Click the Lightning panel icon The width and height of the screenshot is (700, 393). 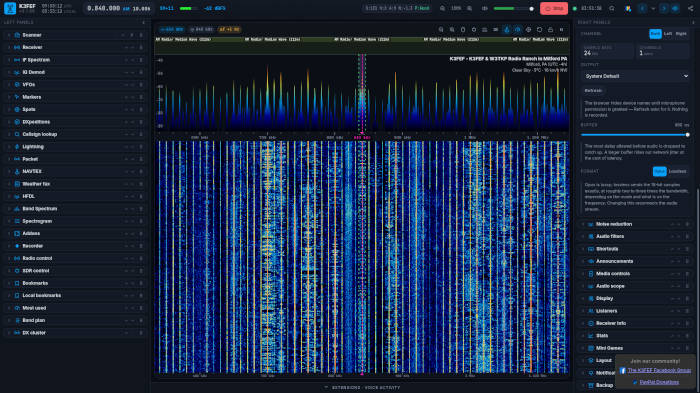point(17,146)
